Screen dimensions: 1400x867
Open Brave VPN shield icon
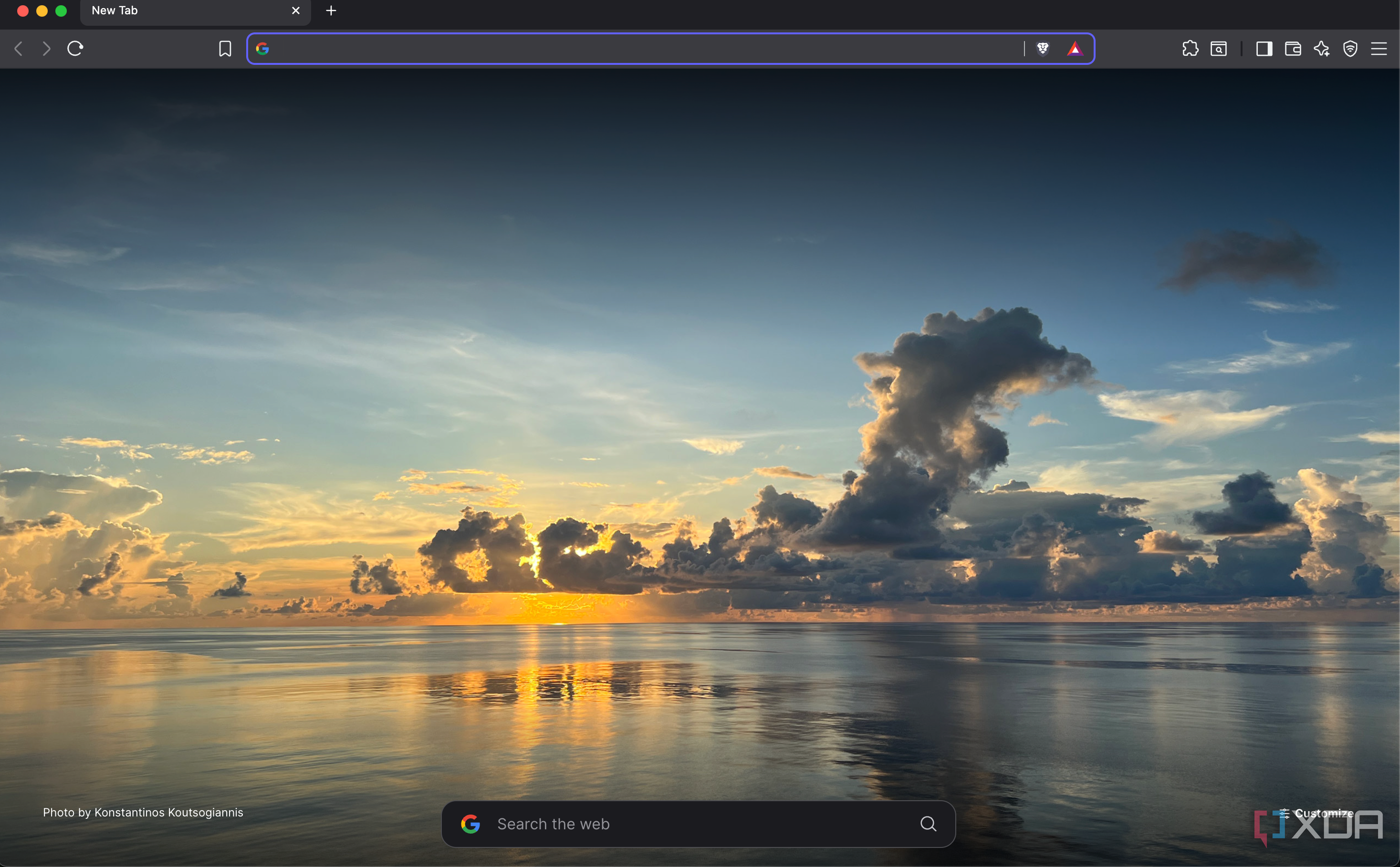point(1350,49)
